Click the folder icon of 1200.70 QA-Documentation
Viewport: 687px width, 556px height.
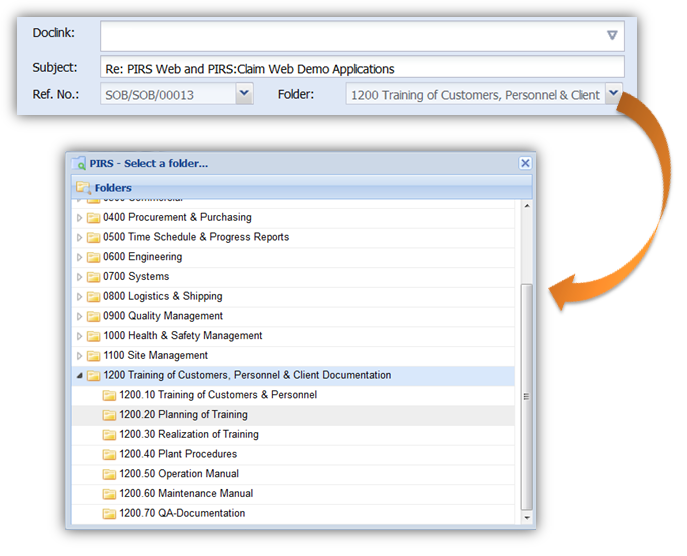[x=109, y=514]
